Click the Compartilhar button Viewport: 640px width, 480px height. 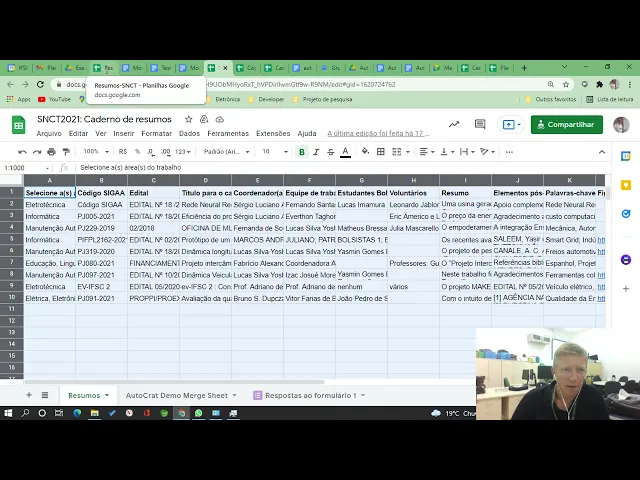567,124
